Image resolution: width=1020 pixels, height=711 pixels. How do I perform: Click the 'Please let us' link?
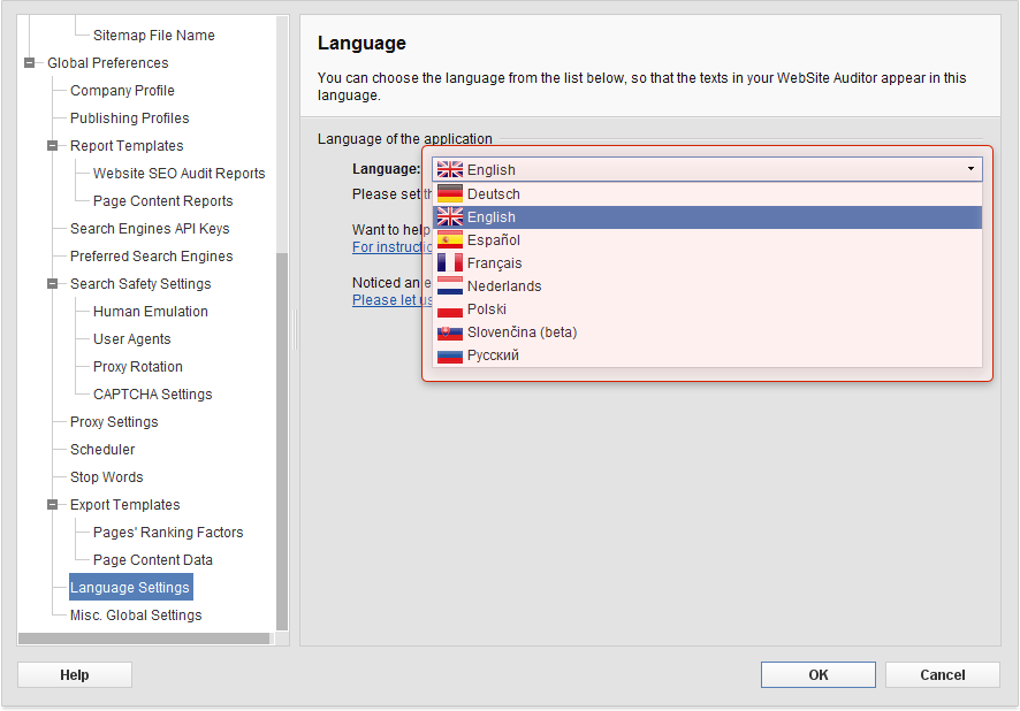click(392, 300)
